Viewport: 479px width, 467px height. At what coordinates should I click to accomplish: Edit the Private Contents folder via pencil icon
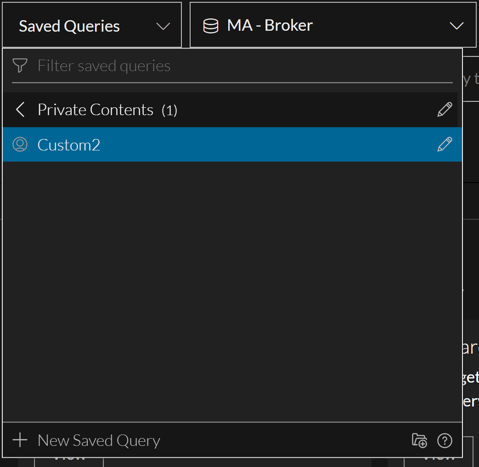click(445, 109)
